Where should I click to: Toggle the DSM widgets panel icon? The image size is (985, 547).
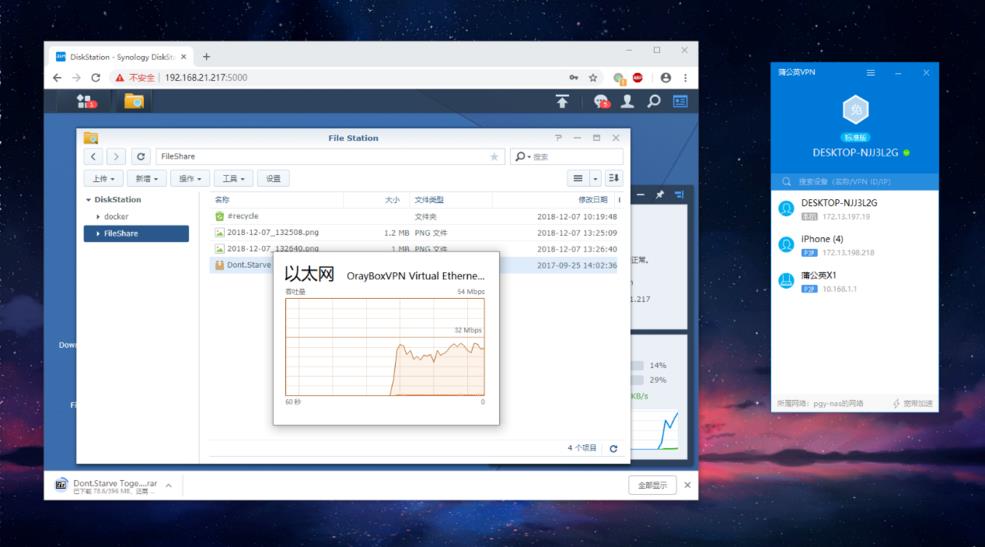pos(680,101)
